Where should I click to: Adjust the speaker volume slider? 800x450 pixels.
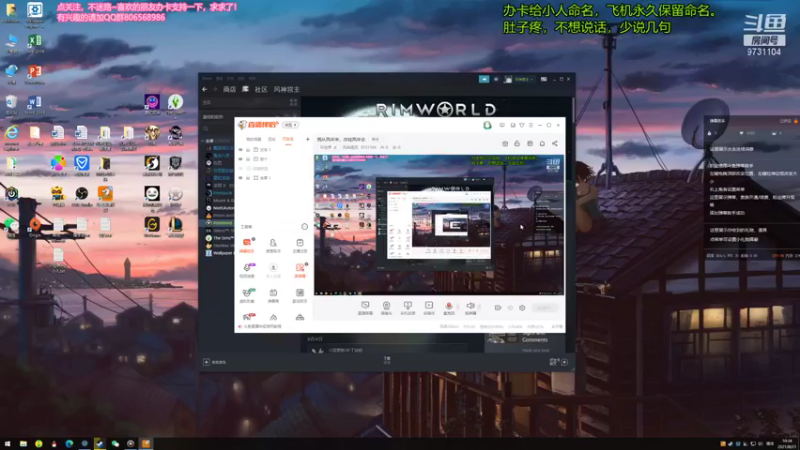pos(480,307)
